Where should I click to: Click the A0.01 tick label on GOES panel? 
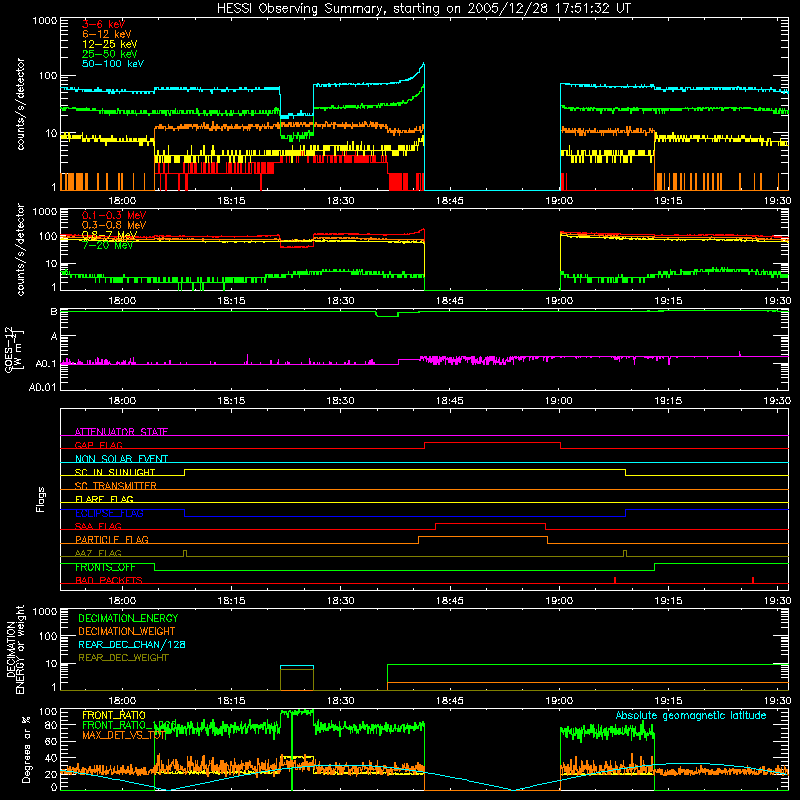(x=43, y=387)
